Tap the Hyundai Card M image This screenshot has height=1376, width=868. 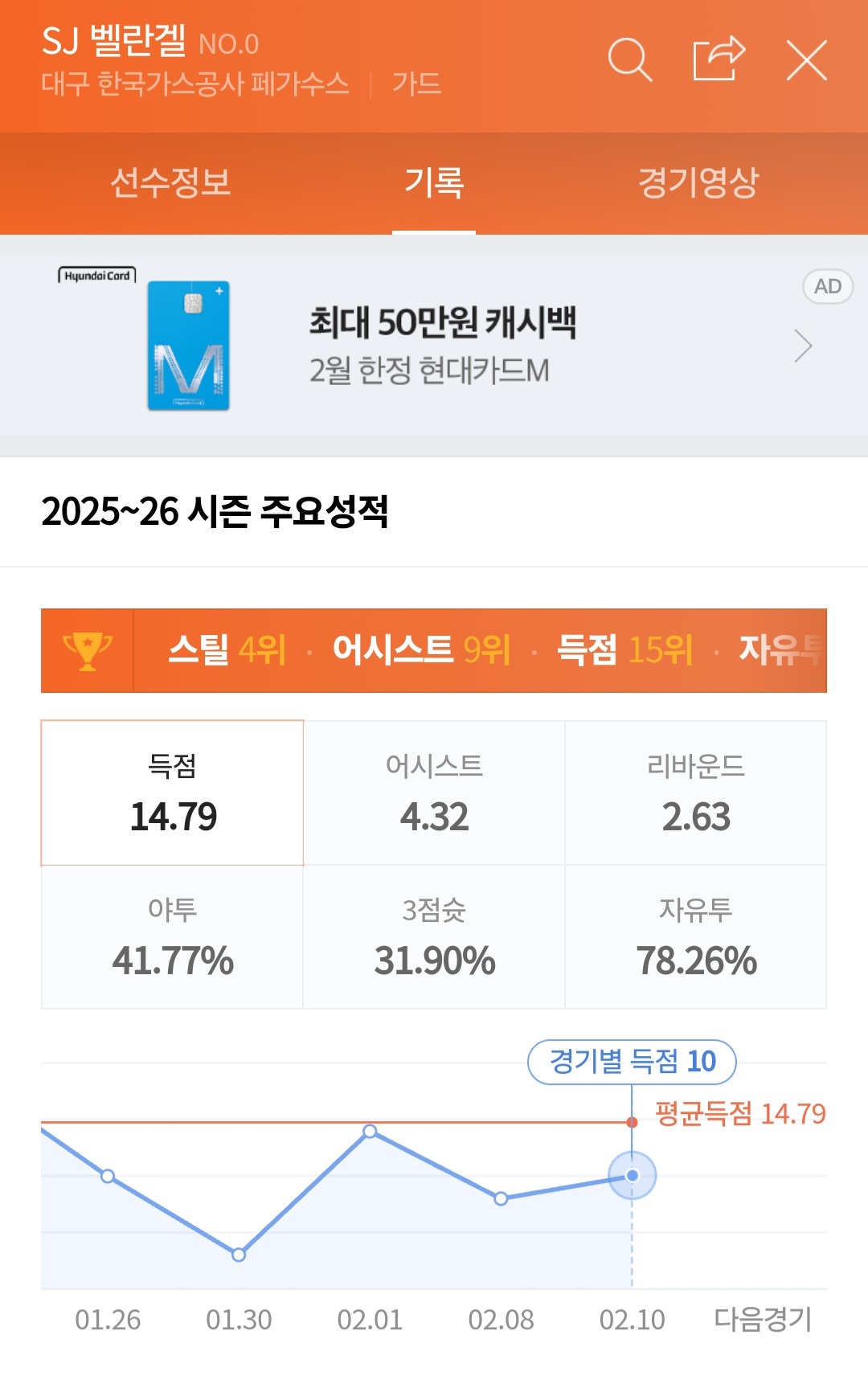point(188,346)
